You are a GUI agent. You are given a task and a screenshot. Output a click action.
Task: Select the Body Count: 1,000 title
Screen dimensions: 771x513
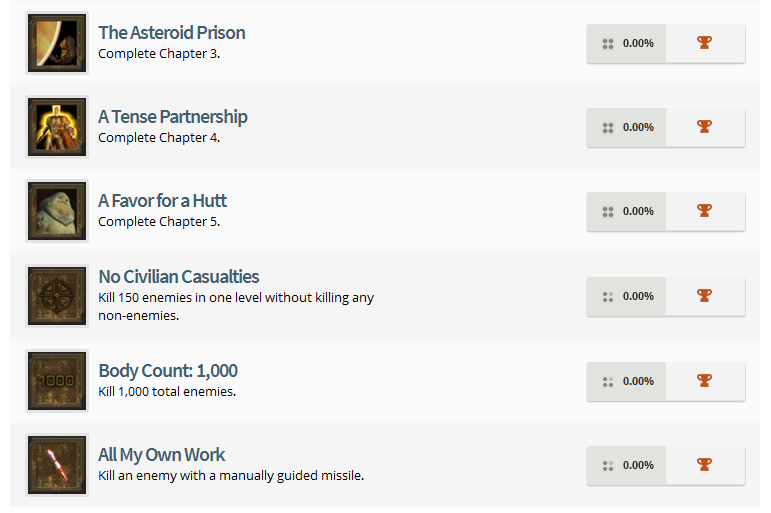167,371
